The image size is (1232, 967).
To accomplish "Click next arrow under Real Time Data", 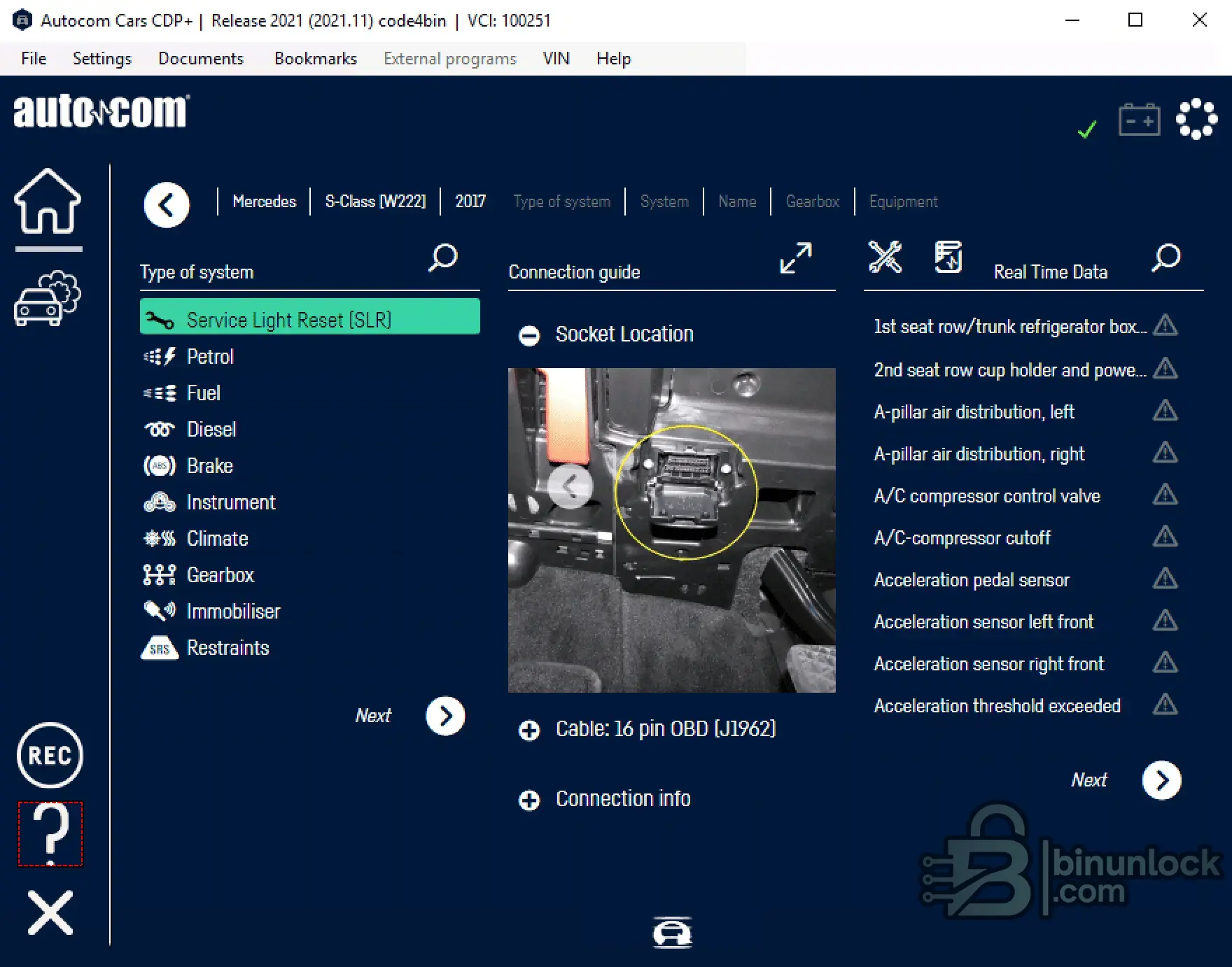I will click(x=1162, y=780).
